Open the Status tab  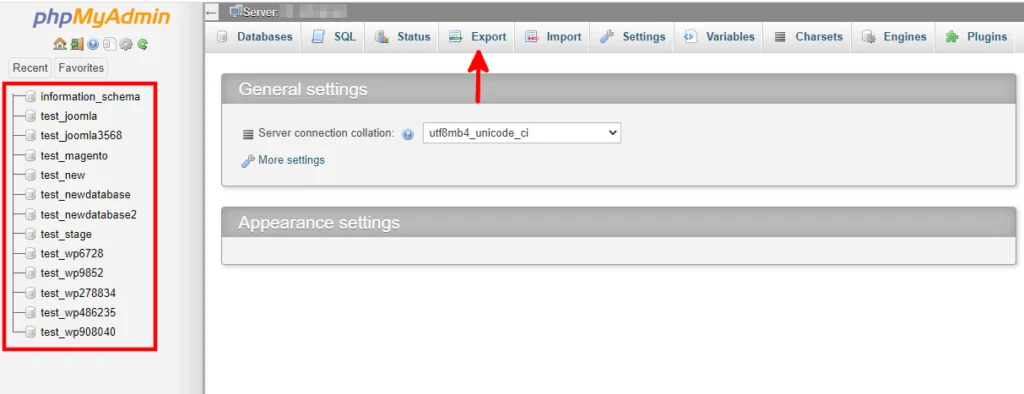coord(402,37)
